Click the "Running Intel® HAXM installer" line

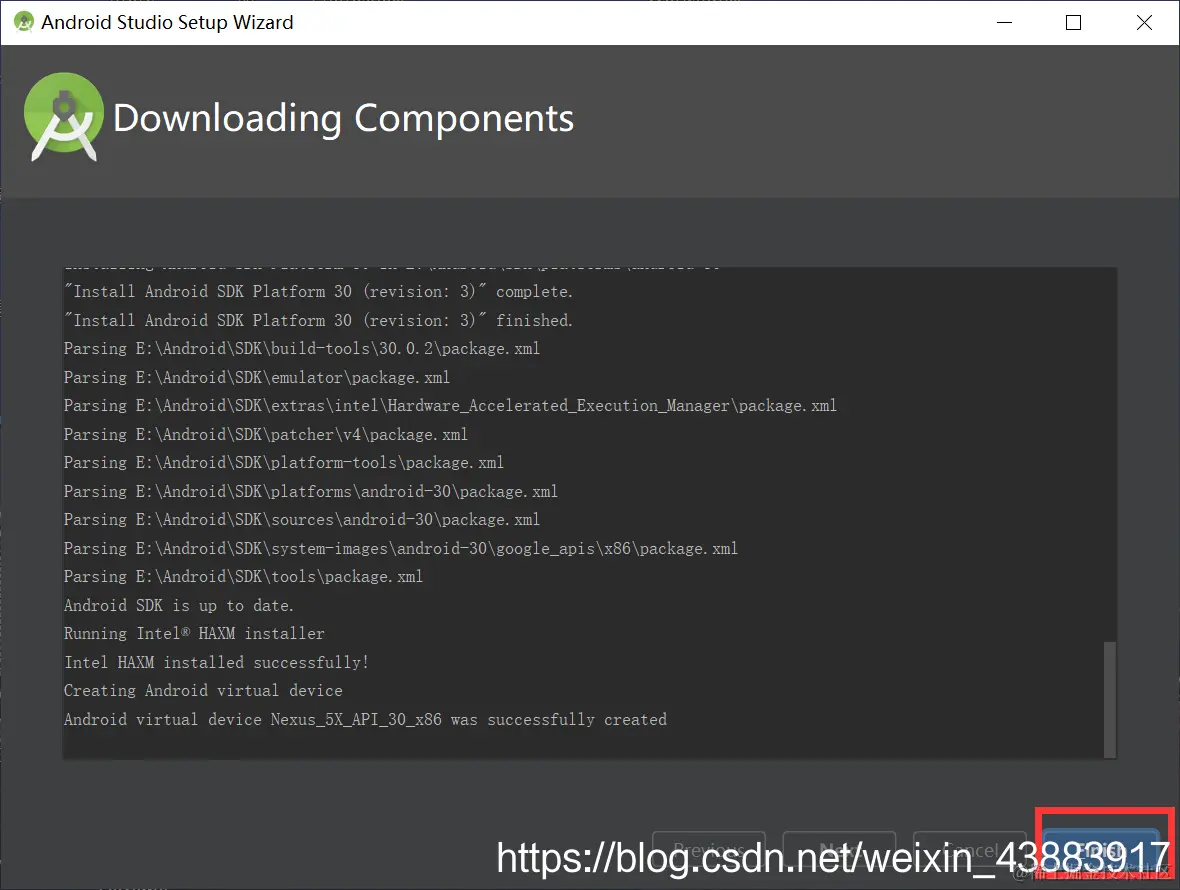pos(194,634)
